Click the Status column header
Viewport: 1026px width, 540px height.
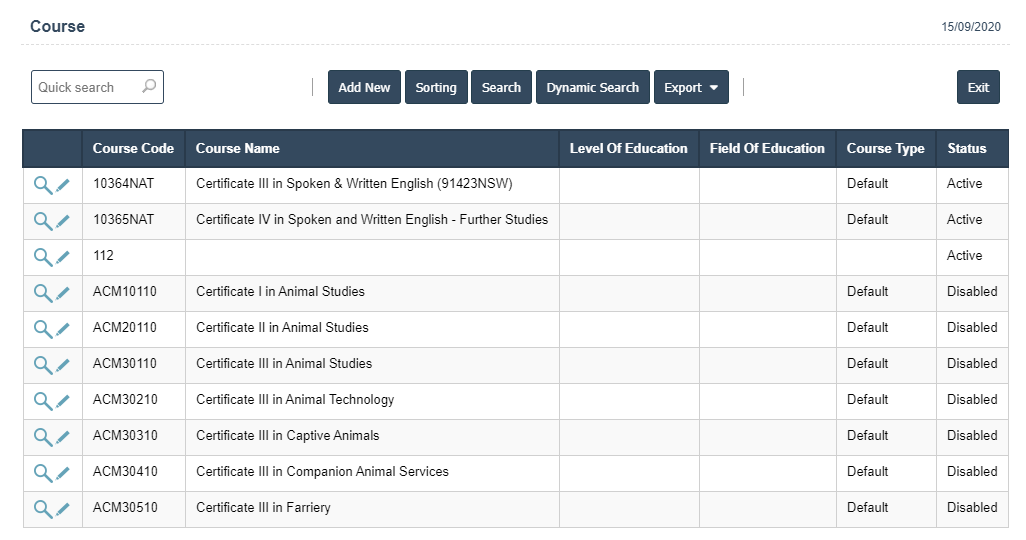point(967,148)
